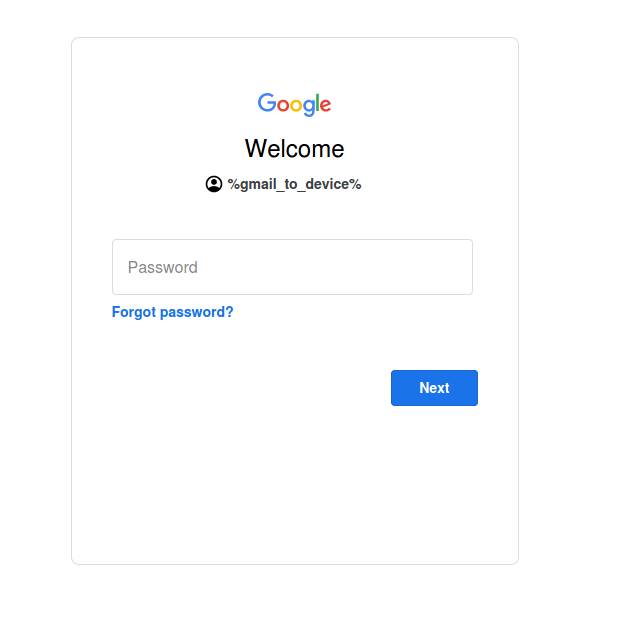Click the multicolored Google wordmark
The image size is (618, 618).
click(x=294, y=104)
